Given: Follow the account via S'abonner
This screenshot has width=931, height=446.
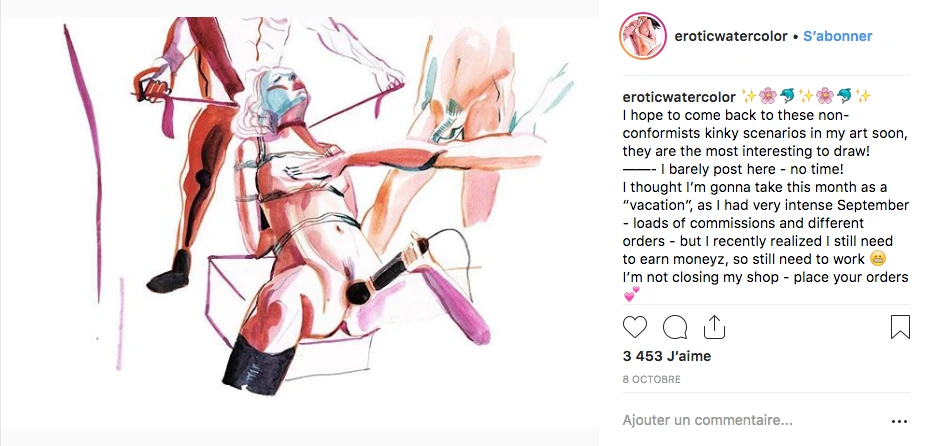Looking at the screenshot, I should point(837,36).
